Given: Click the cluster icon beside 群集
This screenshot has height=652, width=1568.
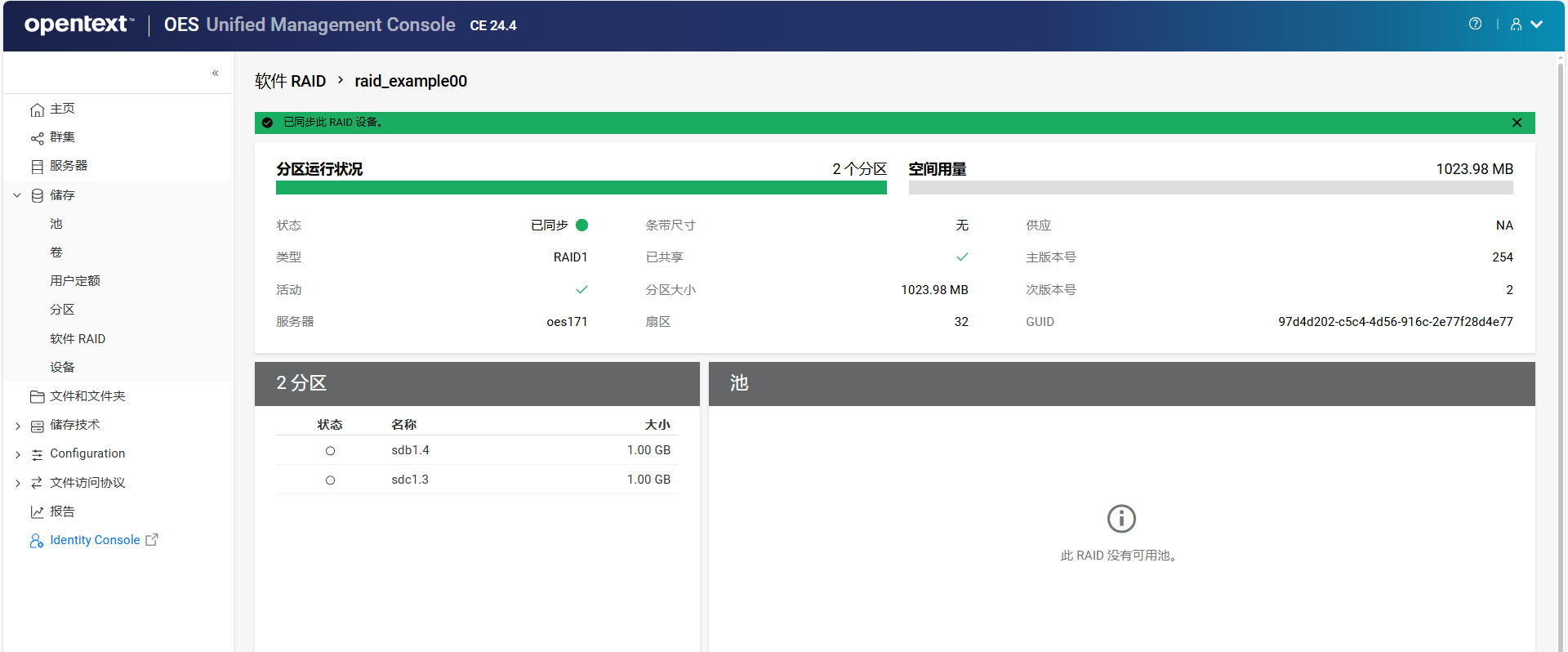Looking at the screenshot, I should coord(37,138).
